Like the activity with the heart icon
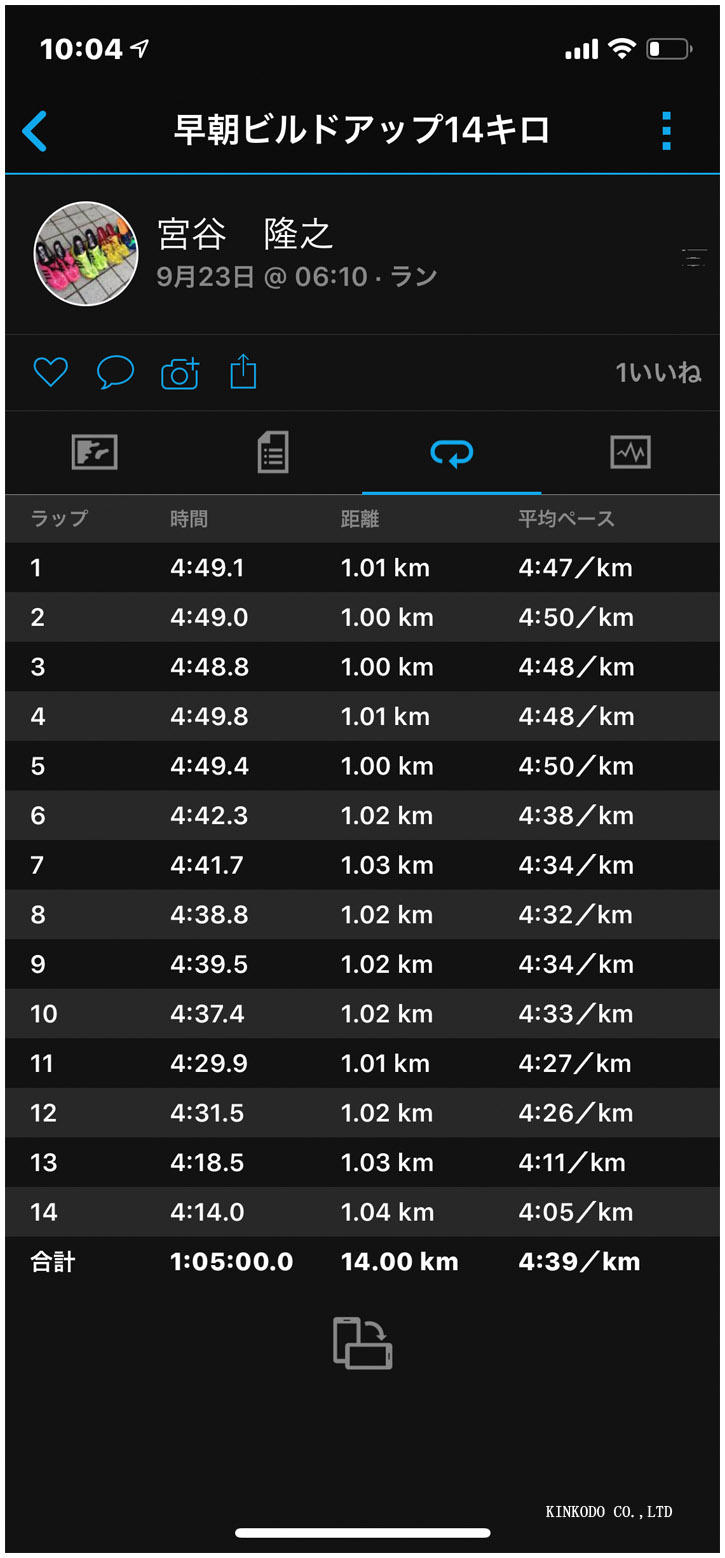The width and height of the screenshot is (725, 1558). click(50, 373)
